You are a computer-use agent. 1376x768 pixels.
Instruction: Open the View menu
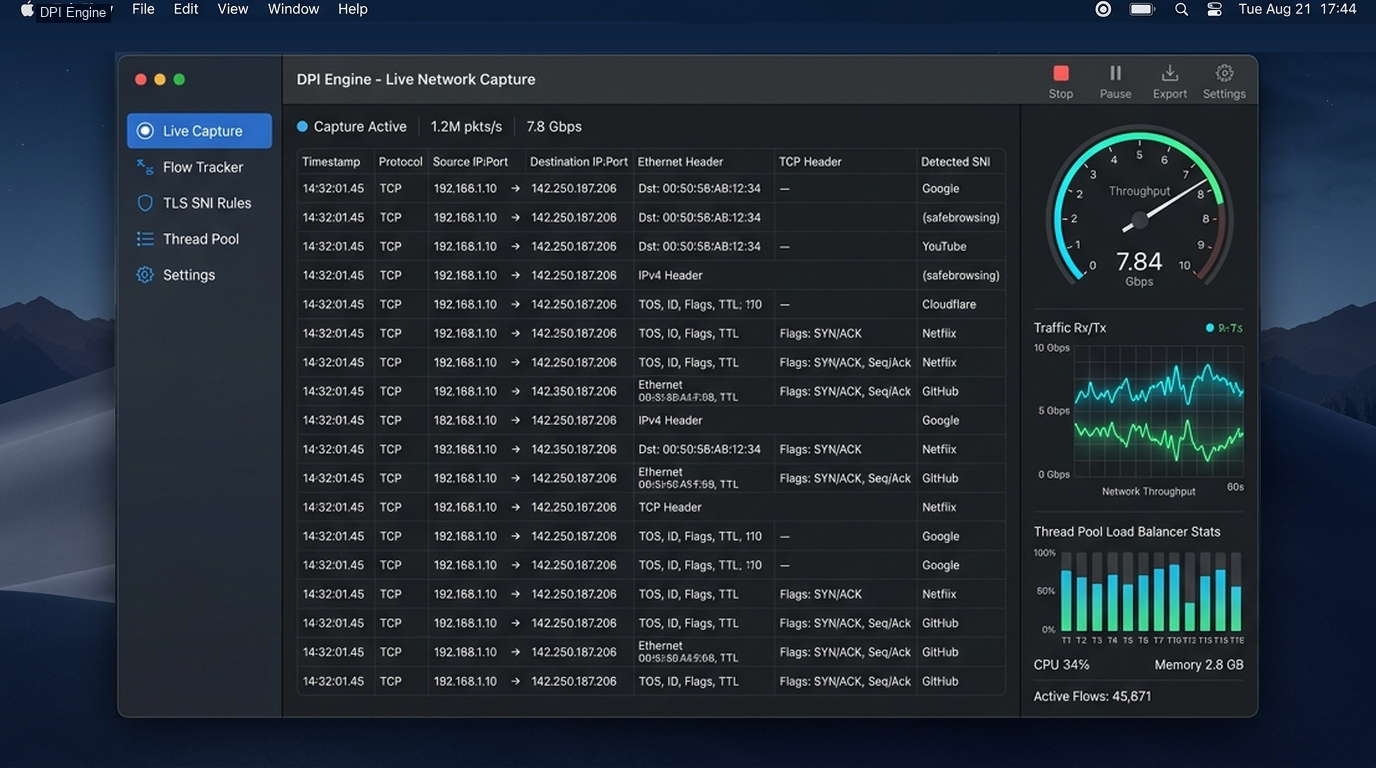(233, 9)
